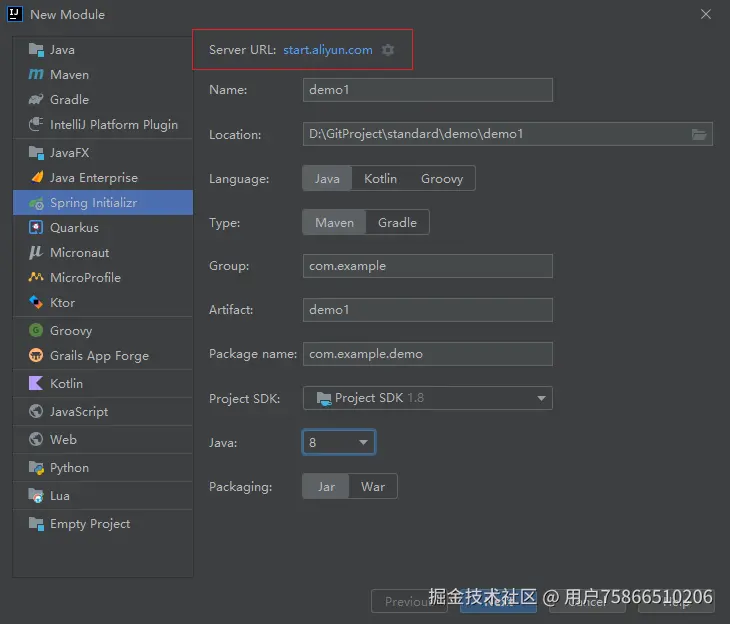This screenshot has width=730, height=624.
Task: Open the Java version dropdown
Action: tap(339, 442)
